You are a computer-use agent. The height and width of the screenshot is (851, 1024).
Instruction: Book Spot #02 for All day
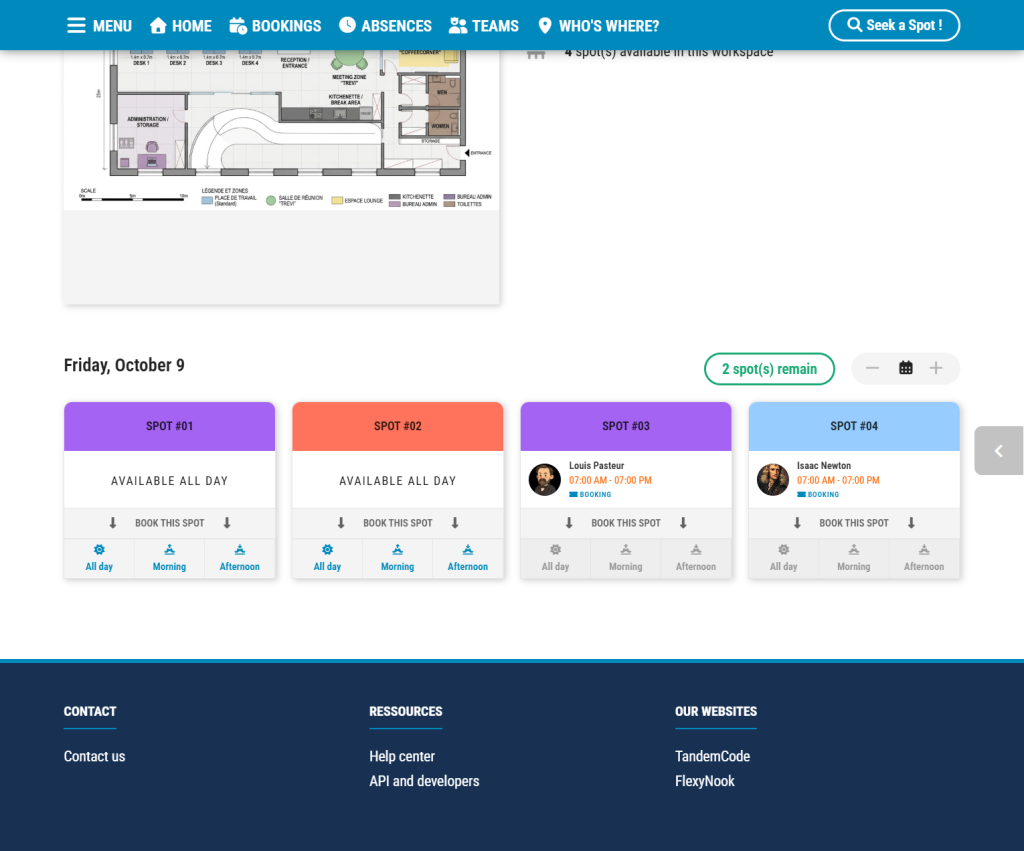327,558
